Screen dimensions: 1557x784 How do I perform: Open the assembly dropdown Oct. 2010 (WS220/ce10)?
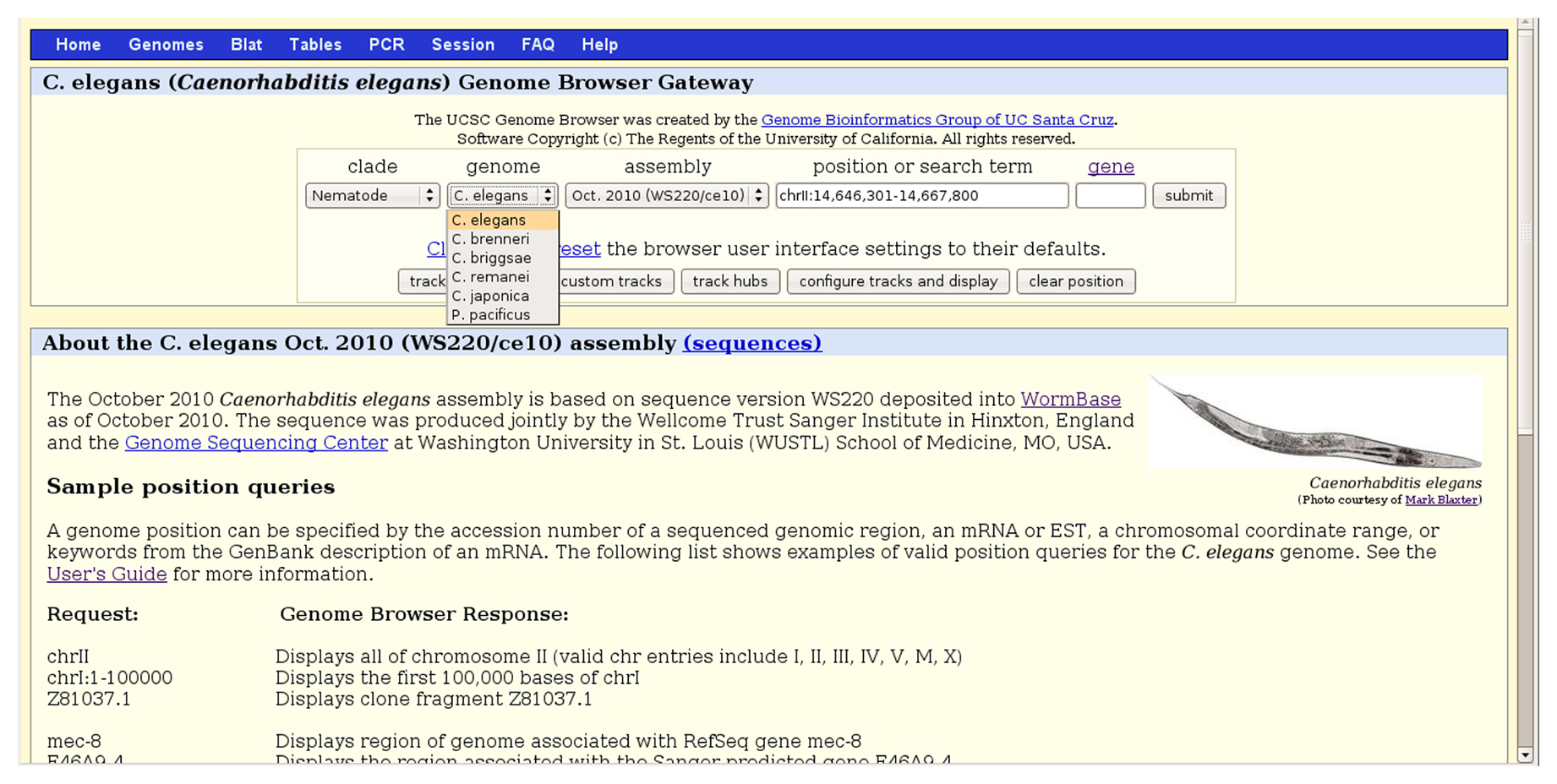click(x=667, y=195)
